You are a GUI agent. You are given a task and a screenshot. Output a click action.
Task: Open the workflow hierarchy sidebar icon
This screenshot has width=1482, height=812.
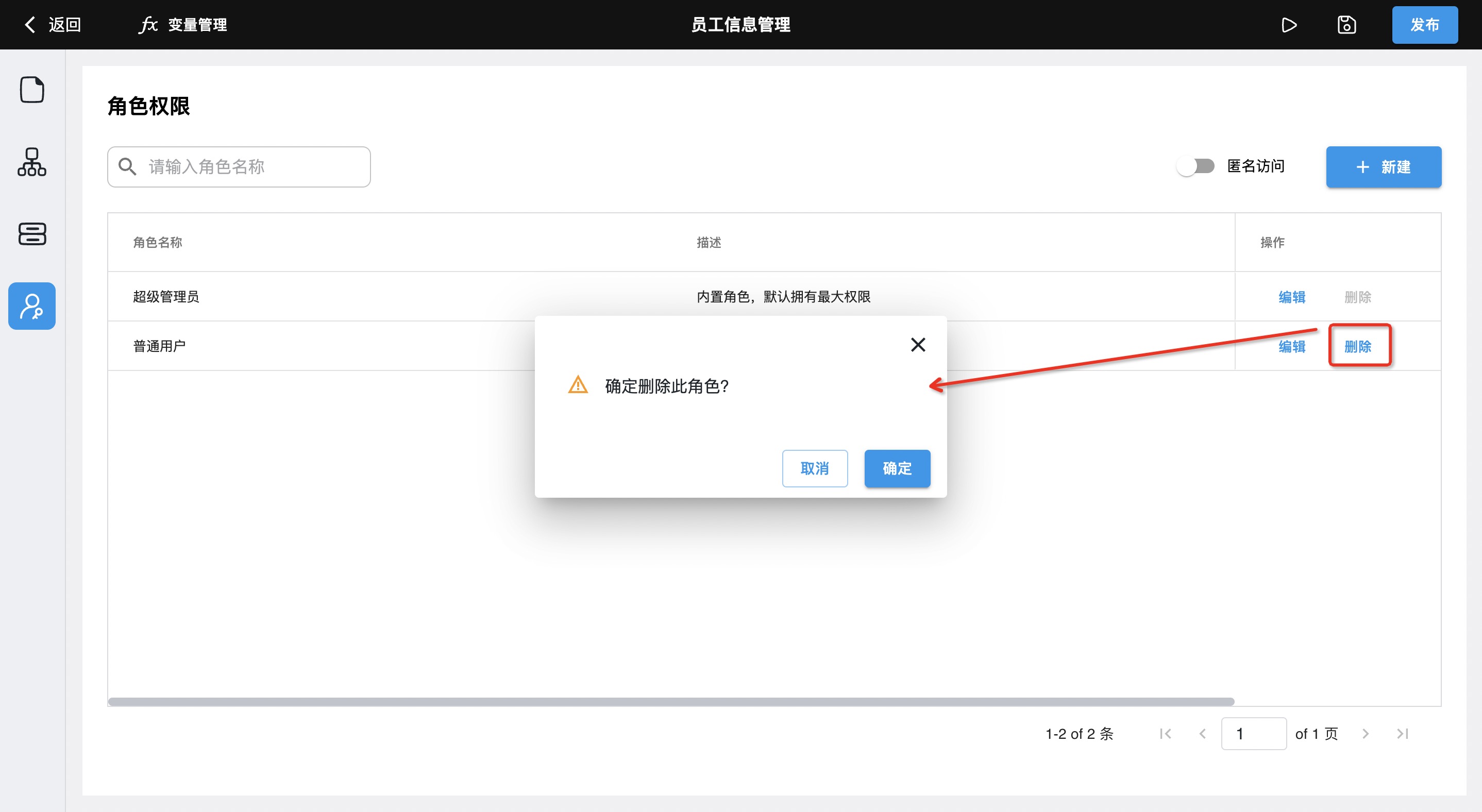pyautogui.click(x=31, y=162)
